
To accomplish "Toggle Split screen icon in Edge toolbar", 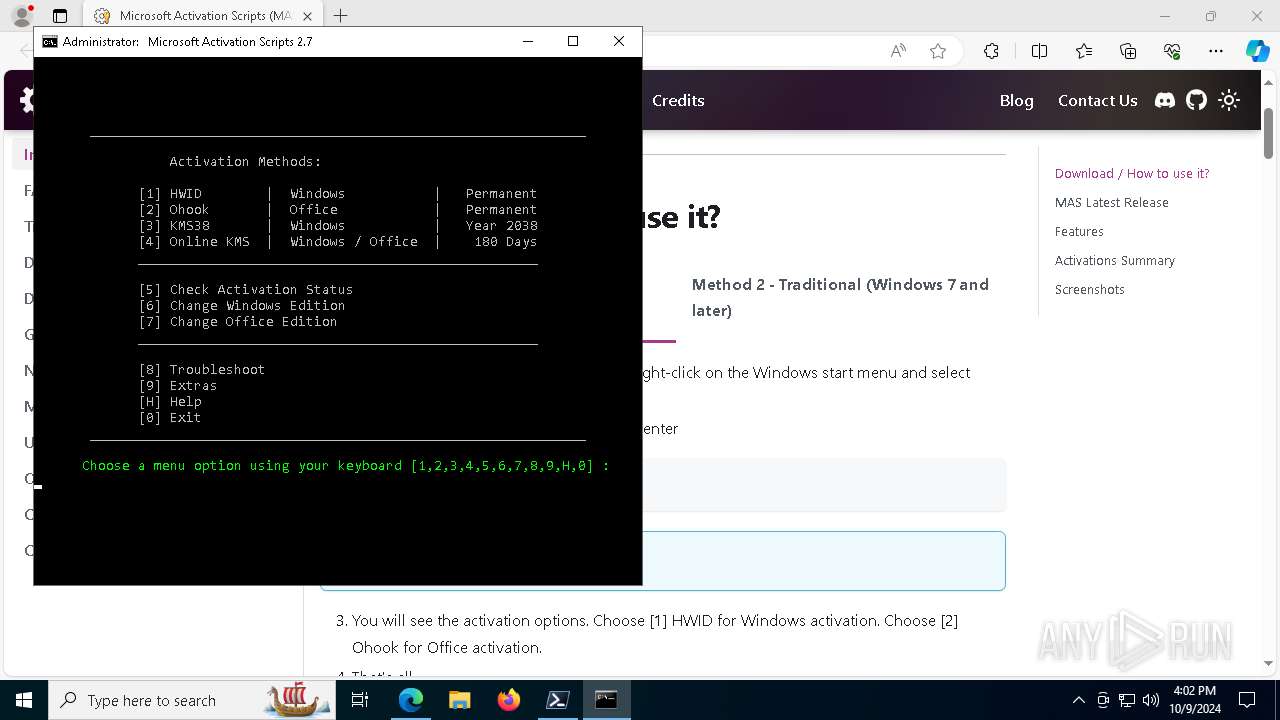I will click(x=1039, y=51).
